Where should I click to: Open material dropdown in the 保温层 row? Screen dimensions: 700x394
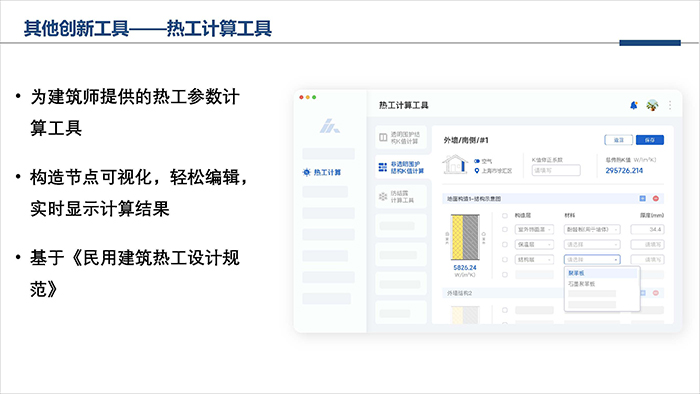(592, 245)
